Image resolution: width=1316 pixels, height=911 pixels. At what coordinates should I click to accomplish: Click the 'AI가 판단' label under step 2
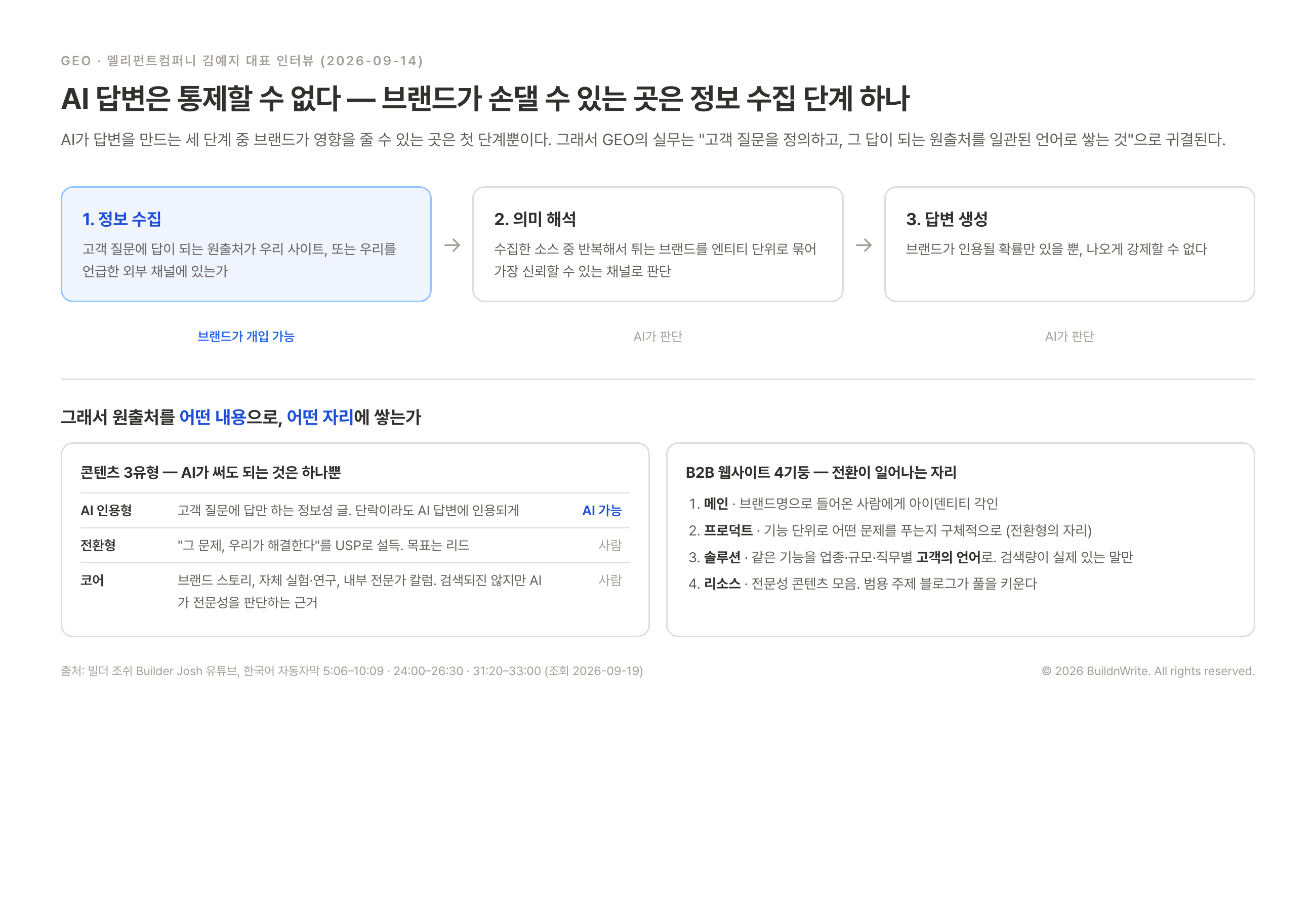(x=657, y=336)
